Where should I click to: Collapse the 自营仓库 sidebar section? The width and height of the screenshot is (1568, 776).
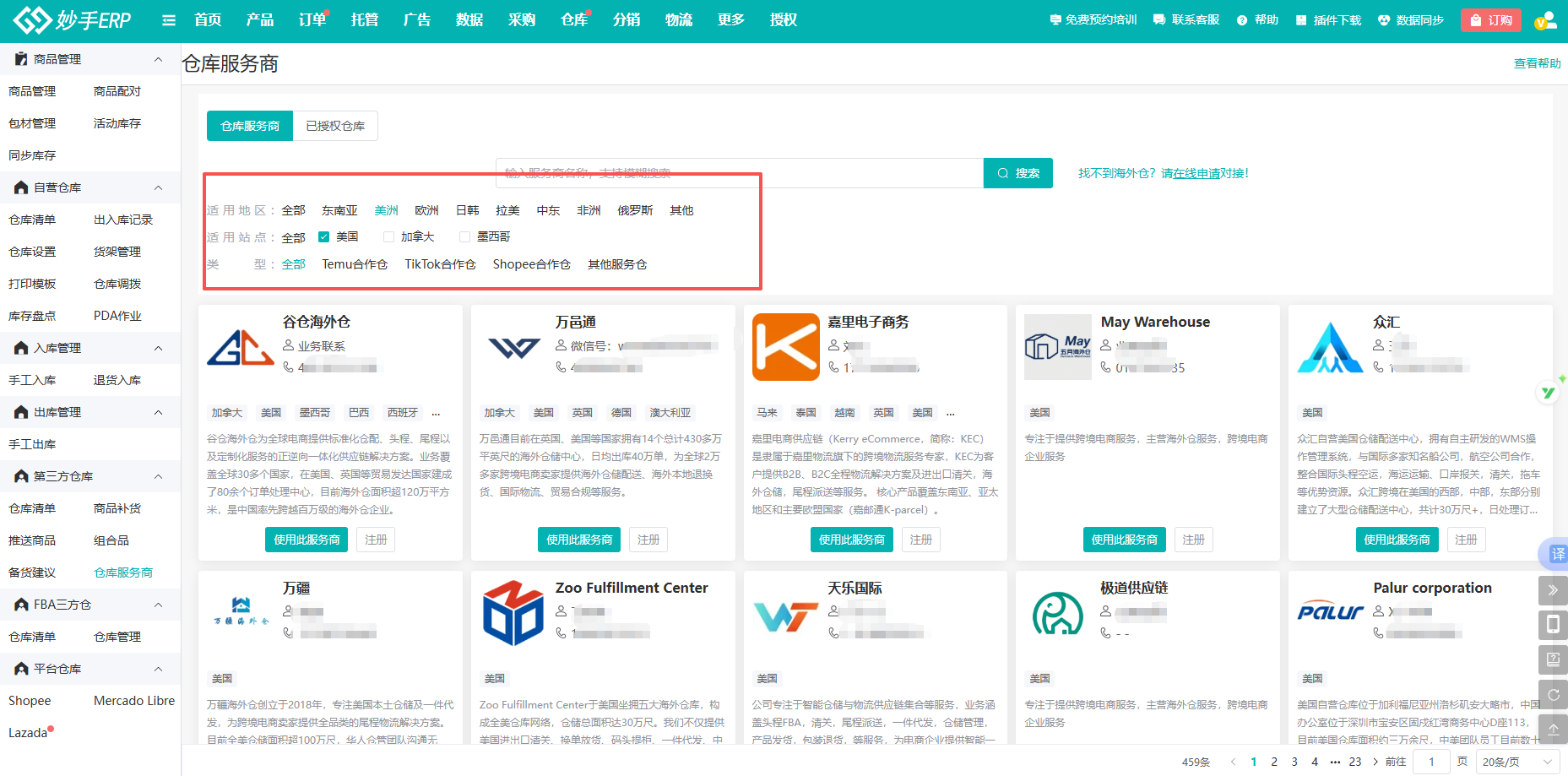pos(158,187)
